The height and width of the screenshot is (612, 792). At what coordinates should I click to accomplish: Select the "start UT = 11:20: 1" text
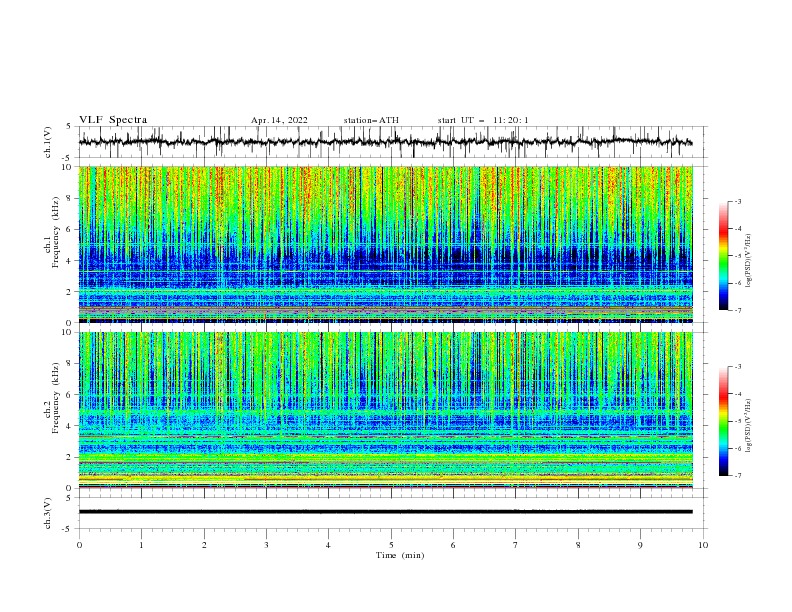click(483, 120)
